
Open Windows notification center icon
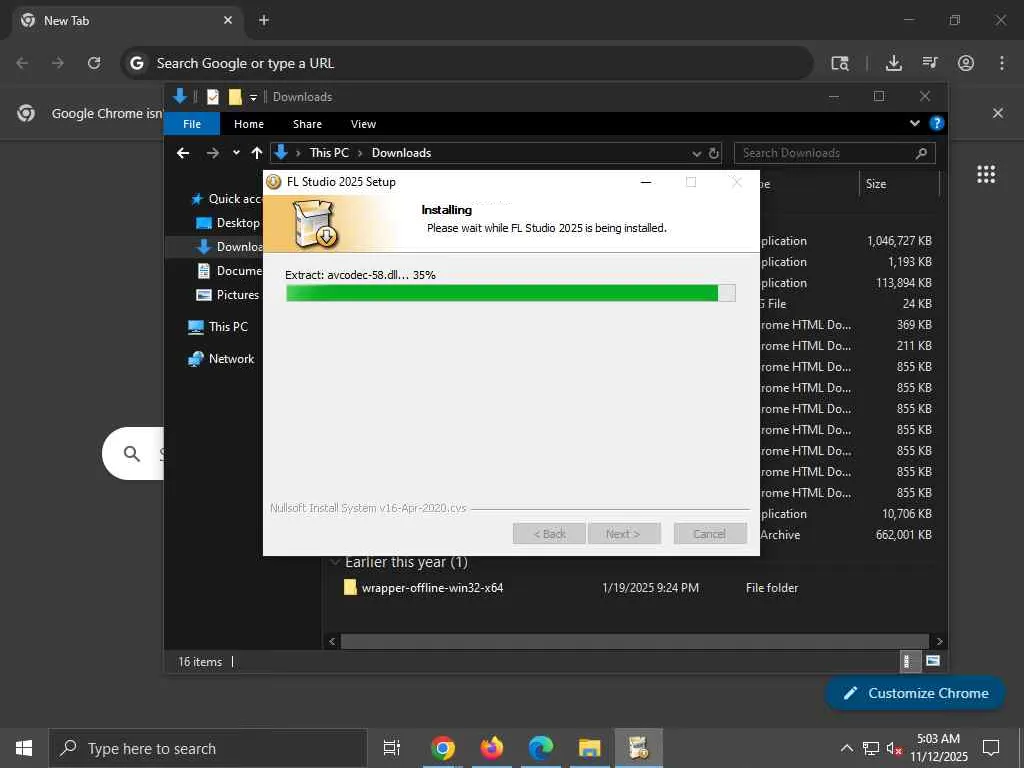tap(991, 748)
